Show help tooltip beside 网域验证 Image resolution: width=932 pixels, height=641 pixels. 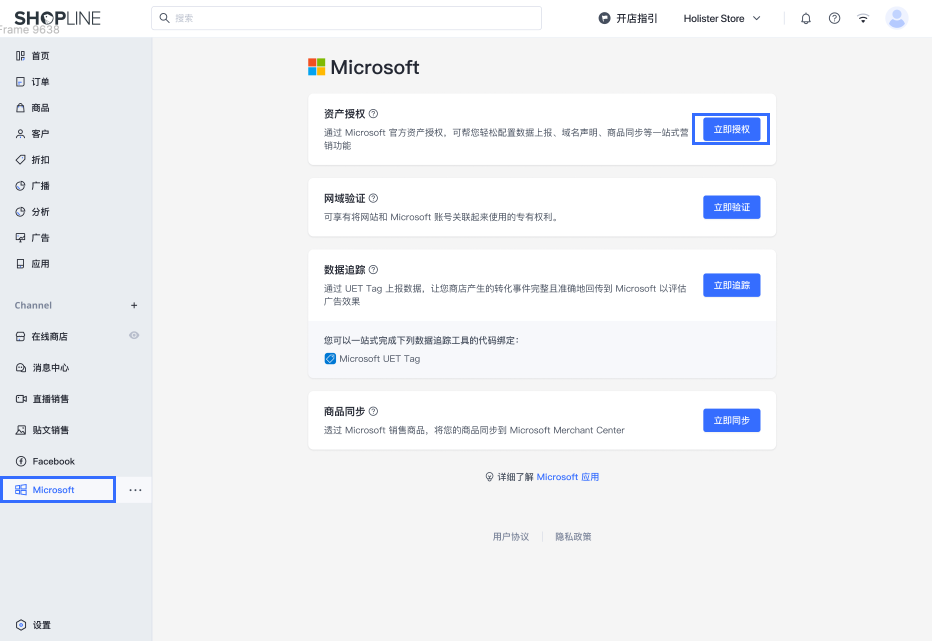373,198
